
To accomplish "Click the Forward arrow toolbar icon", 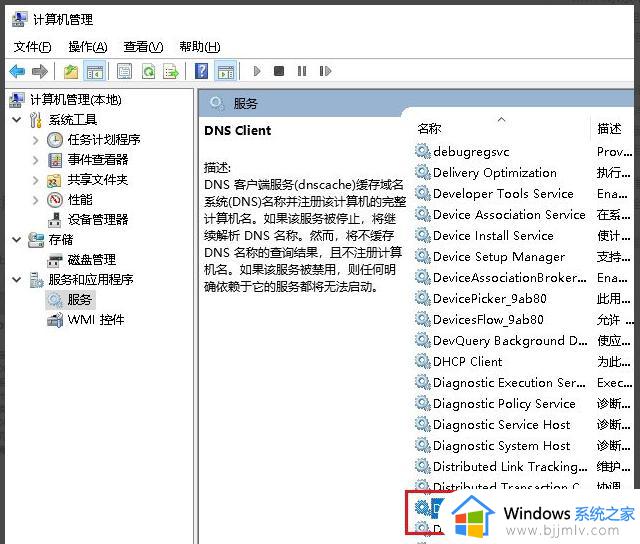I will (x=40, y=71).
